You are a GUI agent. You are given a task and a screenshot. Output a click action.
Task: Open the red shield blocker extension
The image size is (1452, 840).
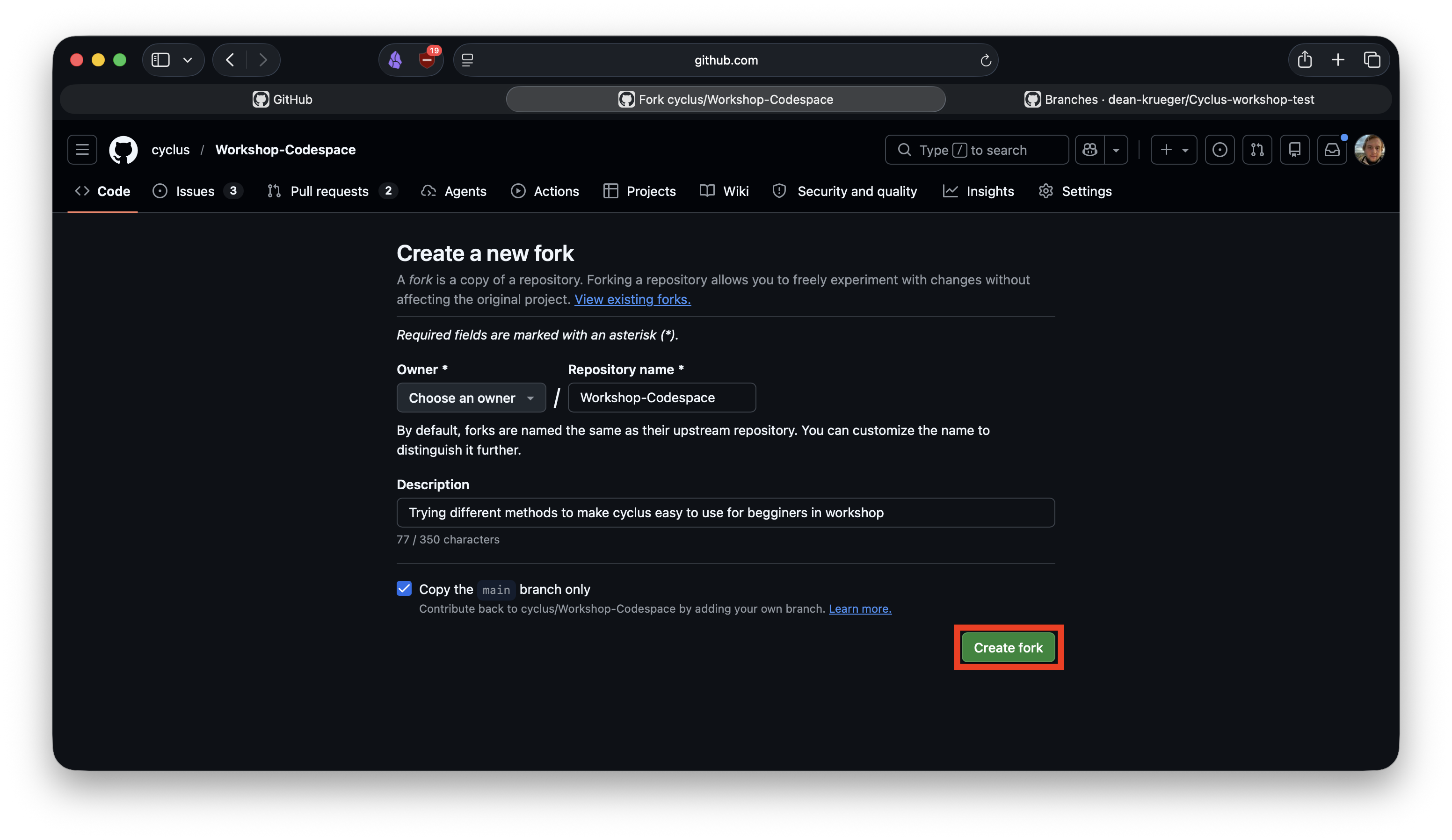coord(428,59)
